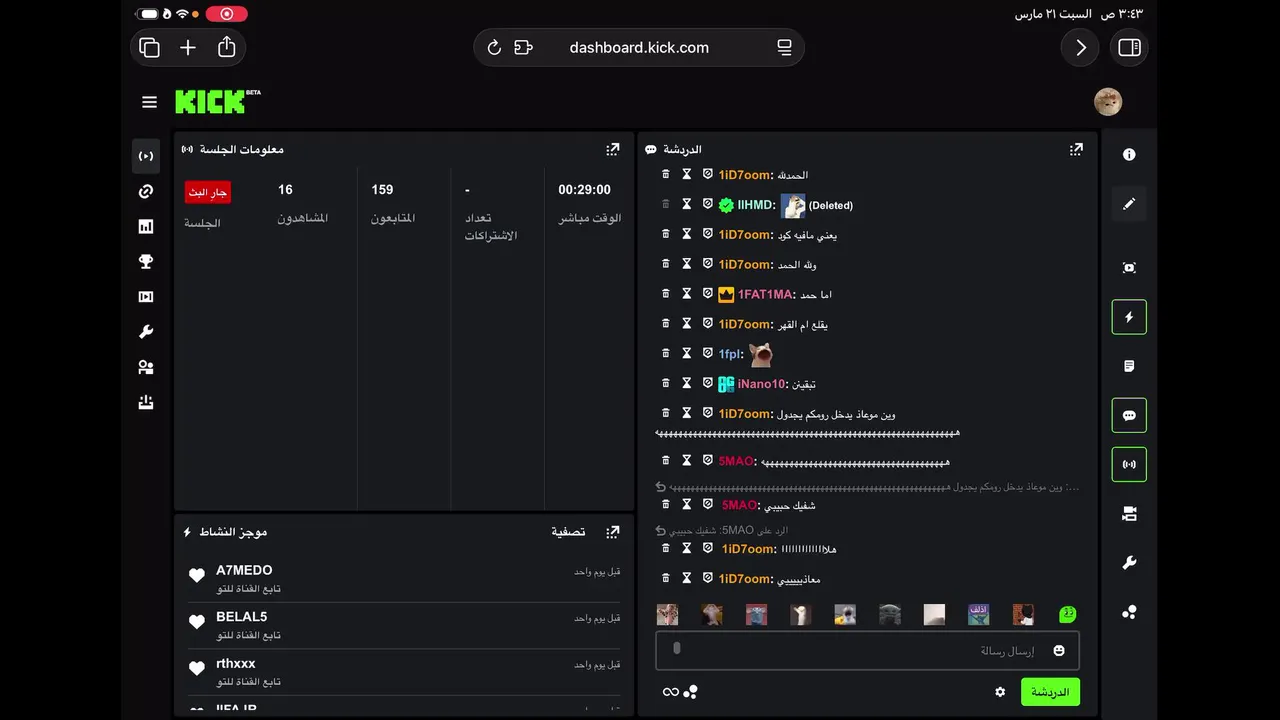
Task: Open the user management page in left sidebar
Action: click(x=146, y=367)
